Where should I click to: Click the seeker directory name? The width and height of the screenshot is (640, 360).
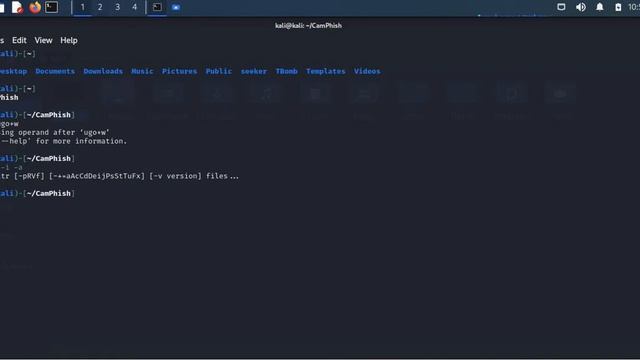pos(253,71)
